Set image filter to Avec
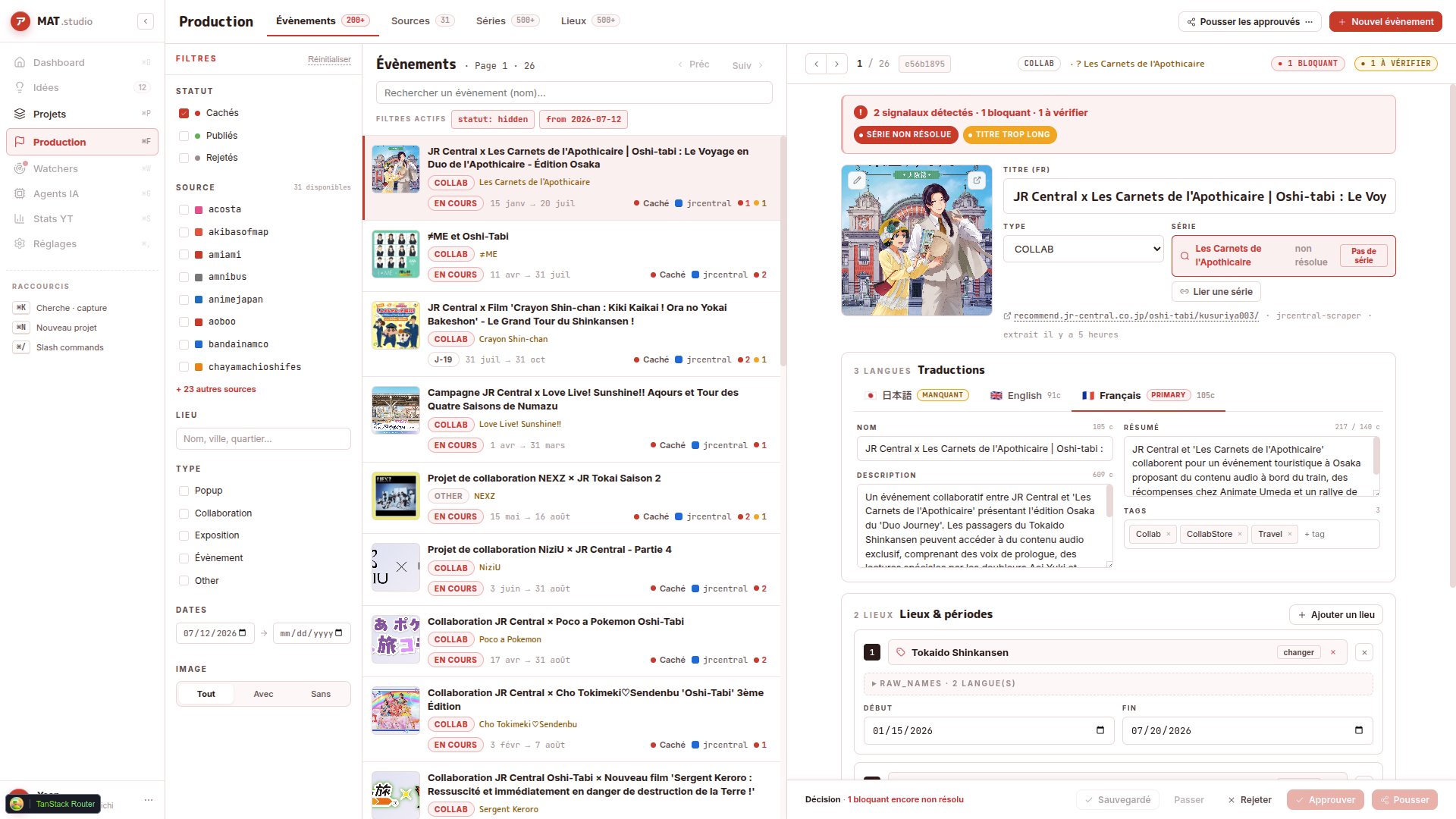Screen dimensions: 1456x819 tap(263, 694)
